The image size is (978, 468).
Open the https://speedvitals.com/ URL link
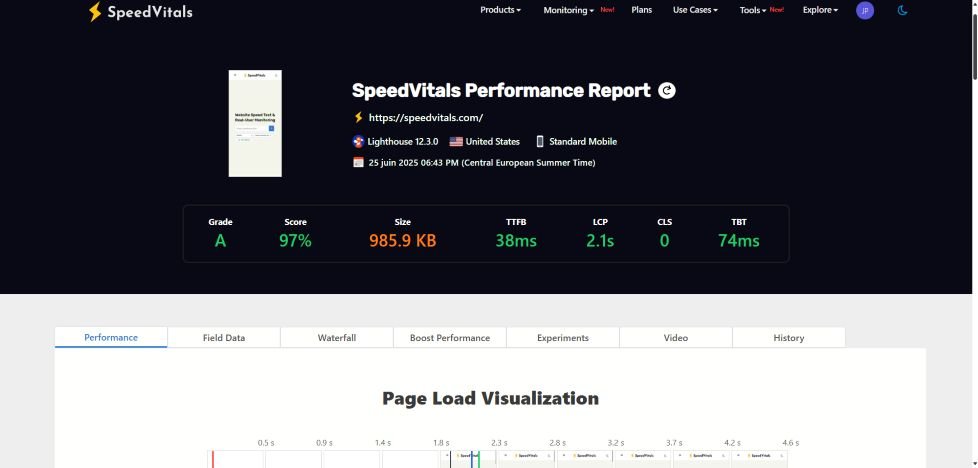pos(426,117)
